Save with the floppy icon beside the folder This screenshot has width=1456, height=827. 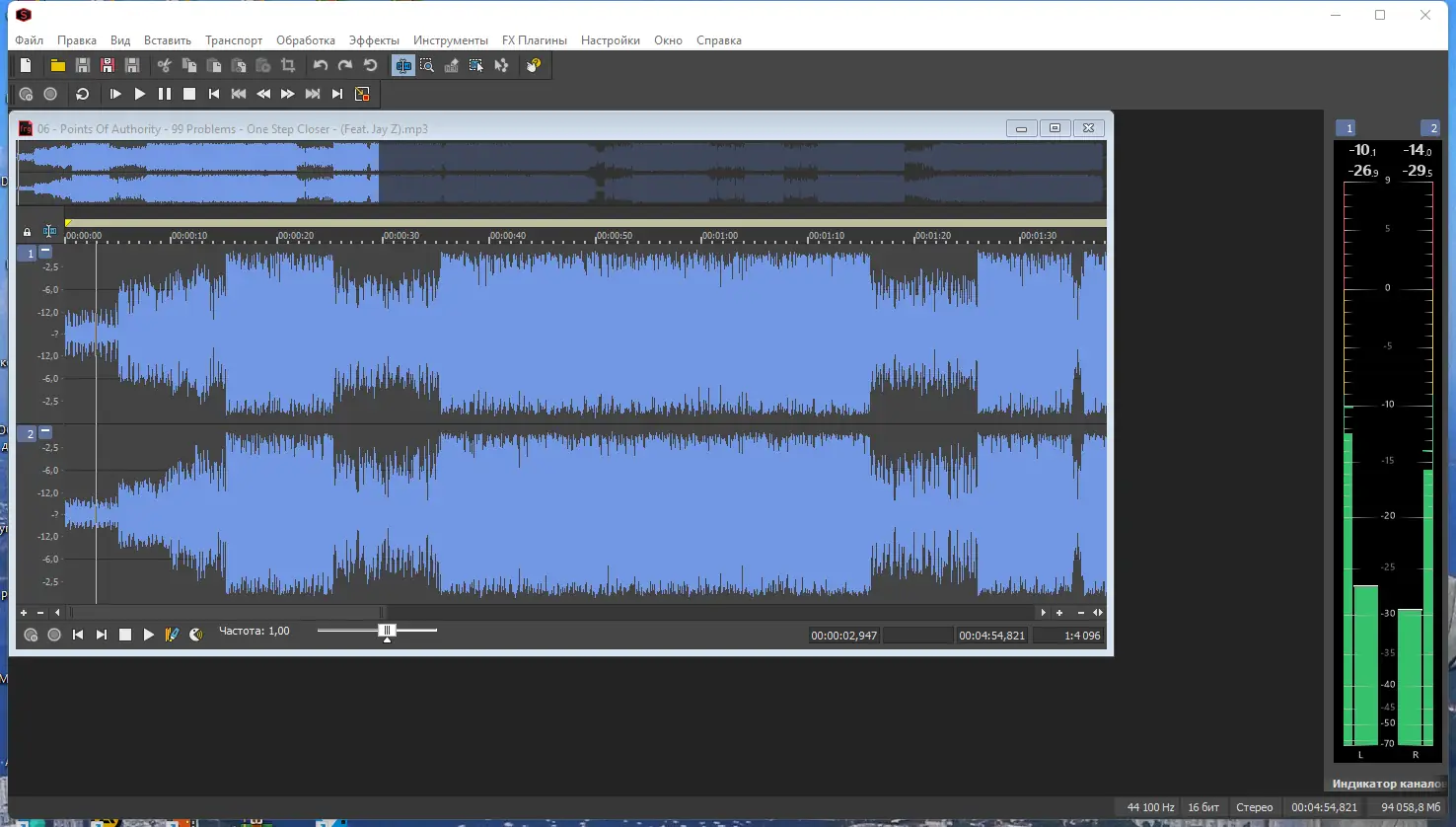83,65
